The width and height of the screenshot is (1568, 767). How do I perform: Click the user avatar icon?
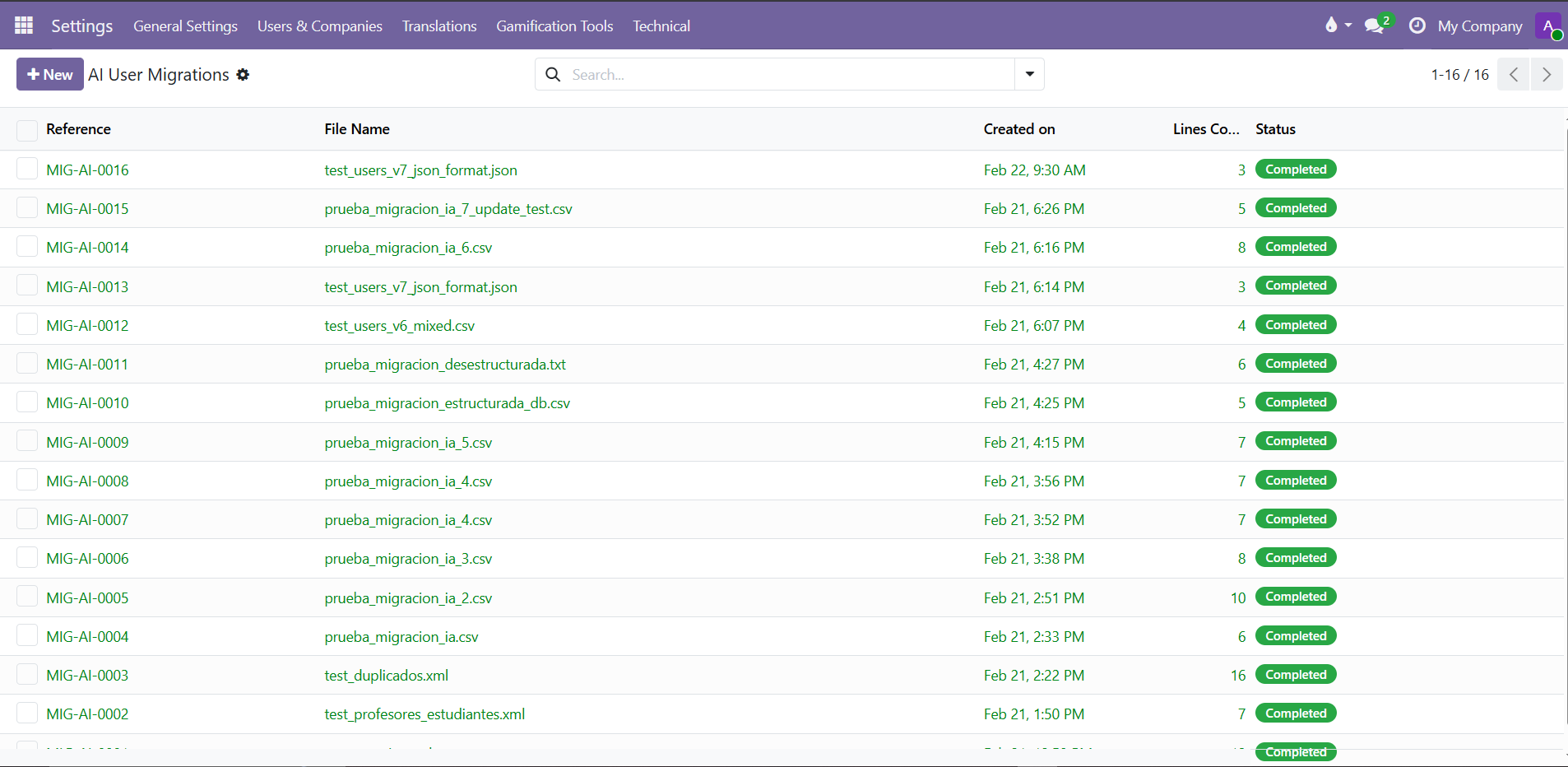tap(1547, 26)
